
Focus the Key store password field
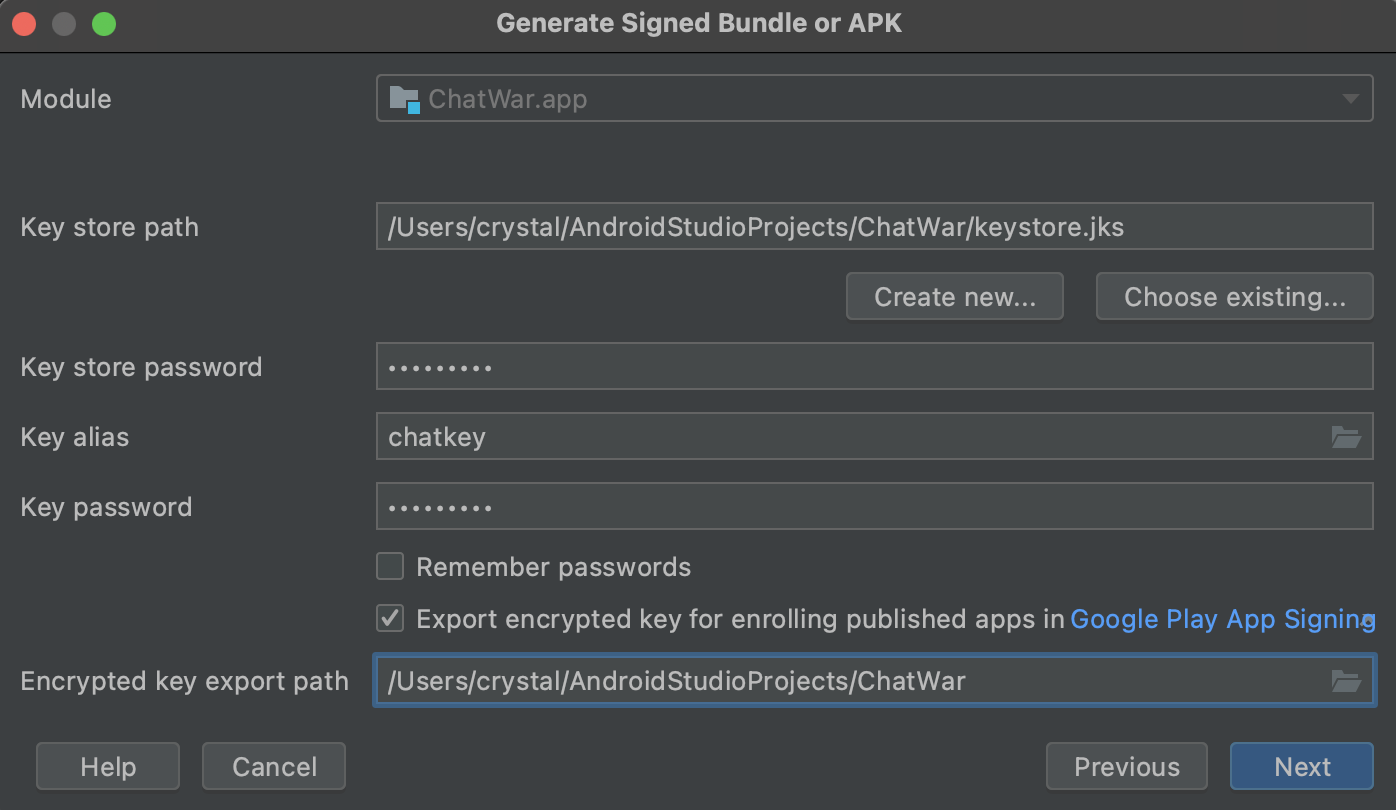point(875,367)
